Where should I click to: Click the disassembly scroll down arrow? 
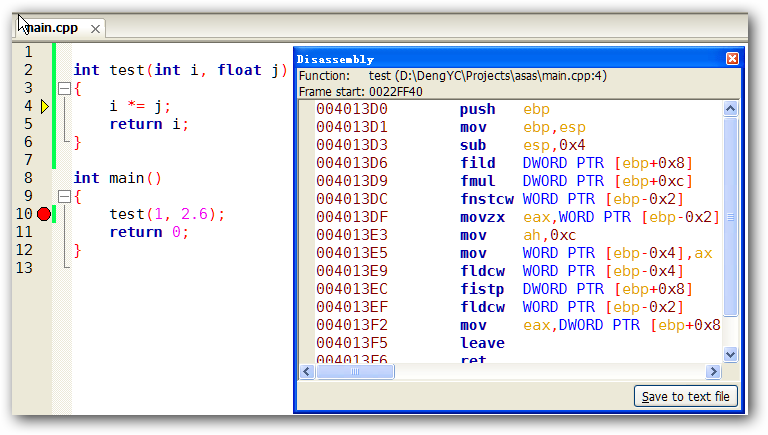click(730, 354)
